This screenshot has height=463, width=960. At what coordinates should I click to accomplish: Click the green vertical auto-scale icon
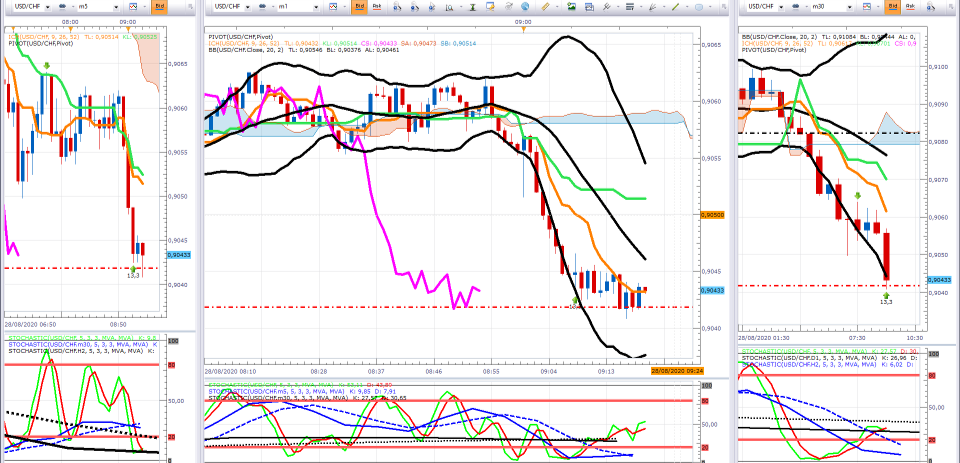[x=473, y=6]
